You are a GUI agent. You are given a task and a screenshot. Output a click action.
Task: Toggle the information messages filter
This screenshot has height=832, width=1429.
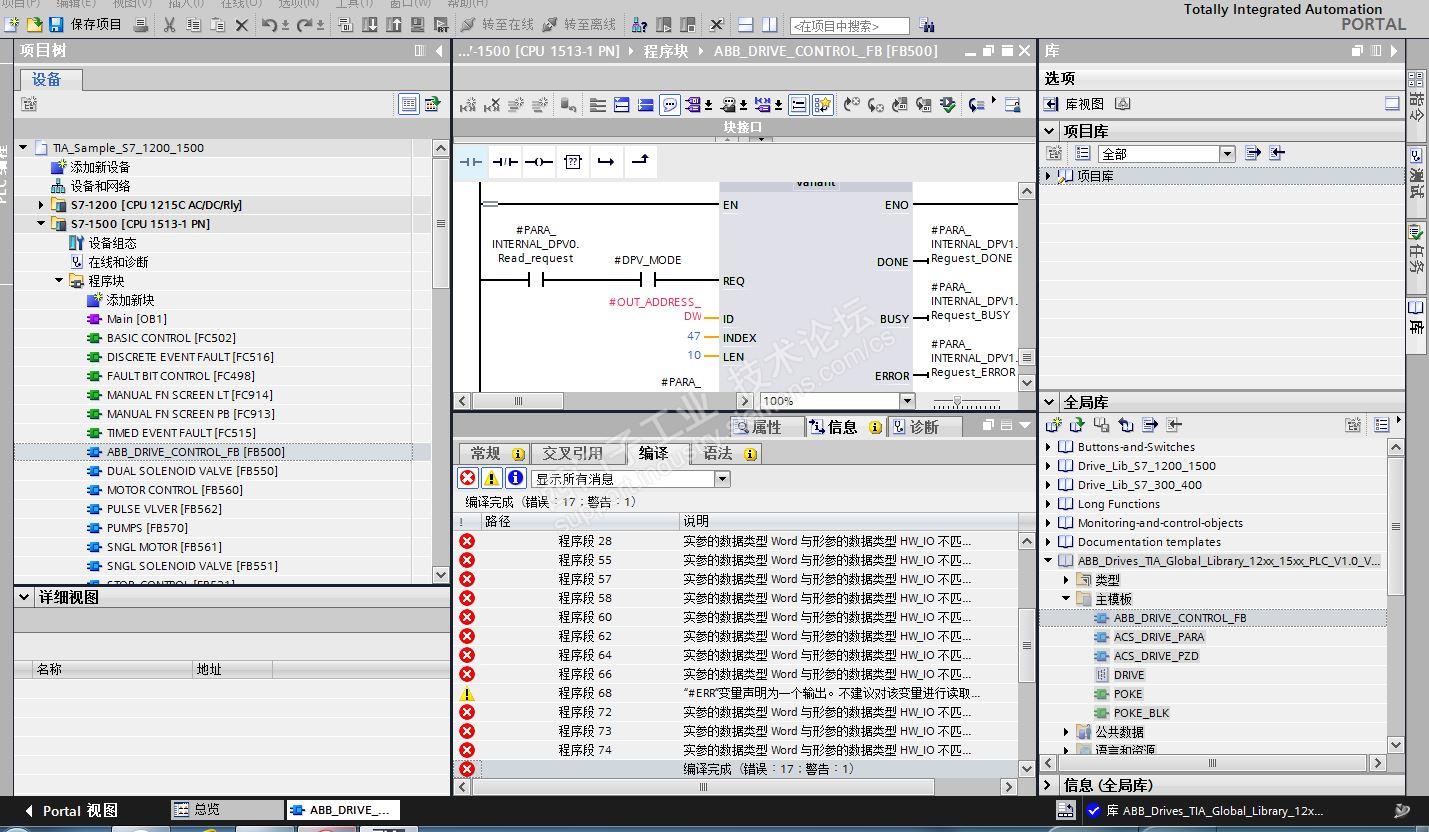click(x=515, y=479)
